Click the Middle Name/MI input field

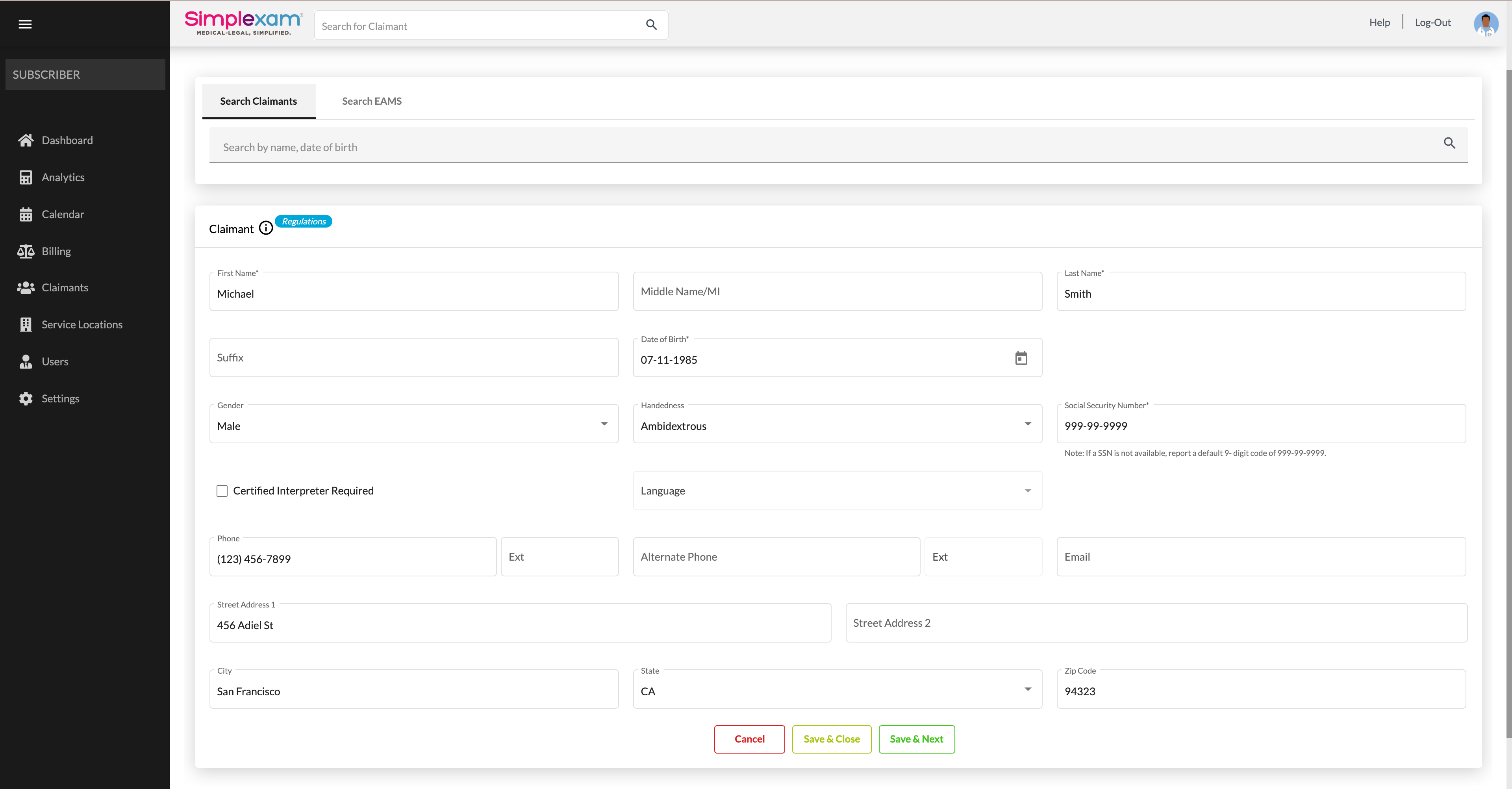click(837, 292)
